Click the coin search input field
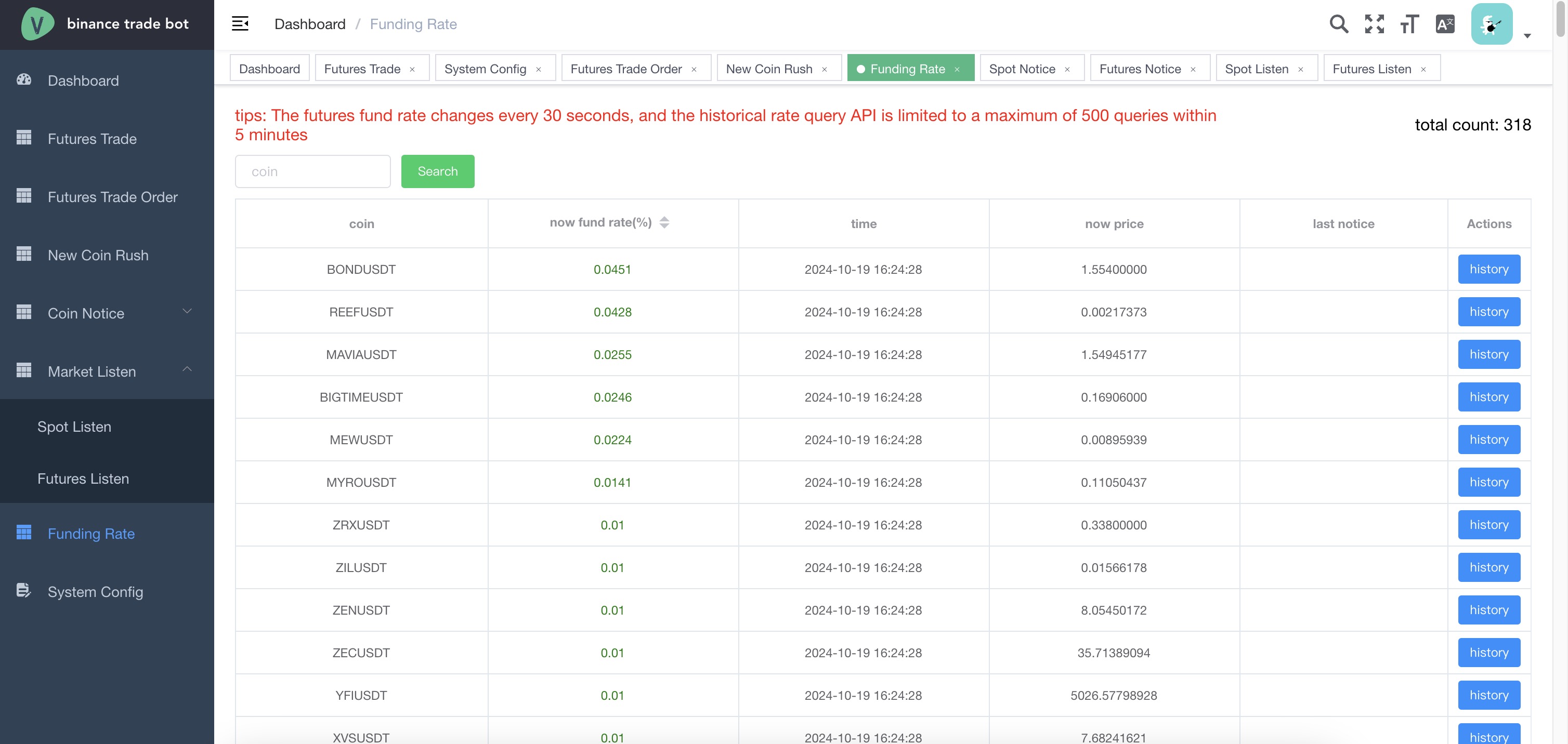The image size is (1568, 744). (313, 171)
